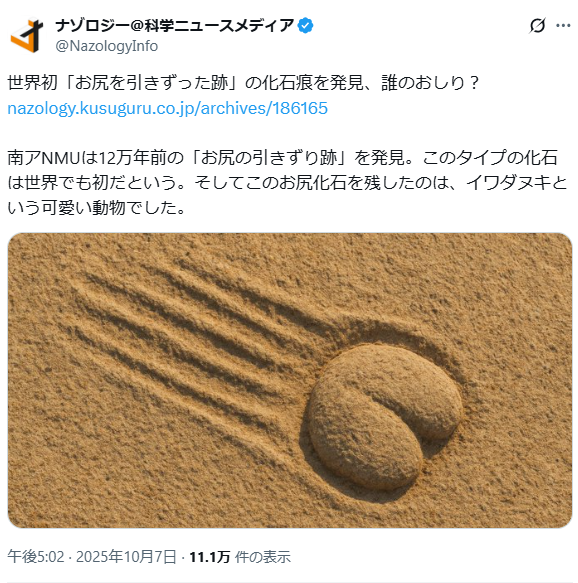Click the 2025年10月7日 post date
The height and width of the screenshot is (583, 578).
[126, 557]
